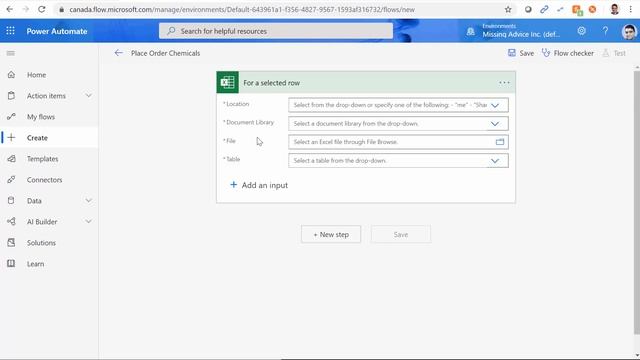640x360 pixels.
Task: Click Test in the top command bar
Action: 614,53
